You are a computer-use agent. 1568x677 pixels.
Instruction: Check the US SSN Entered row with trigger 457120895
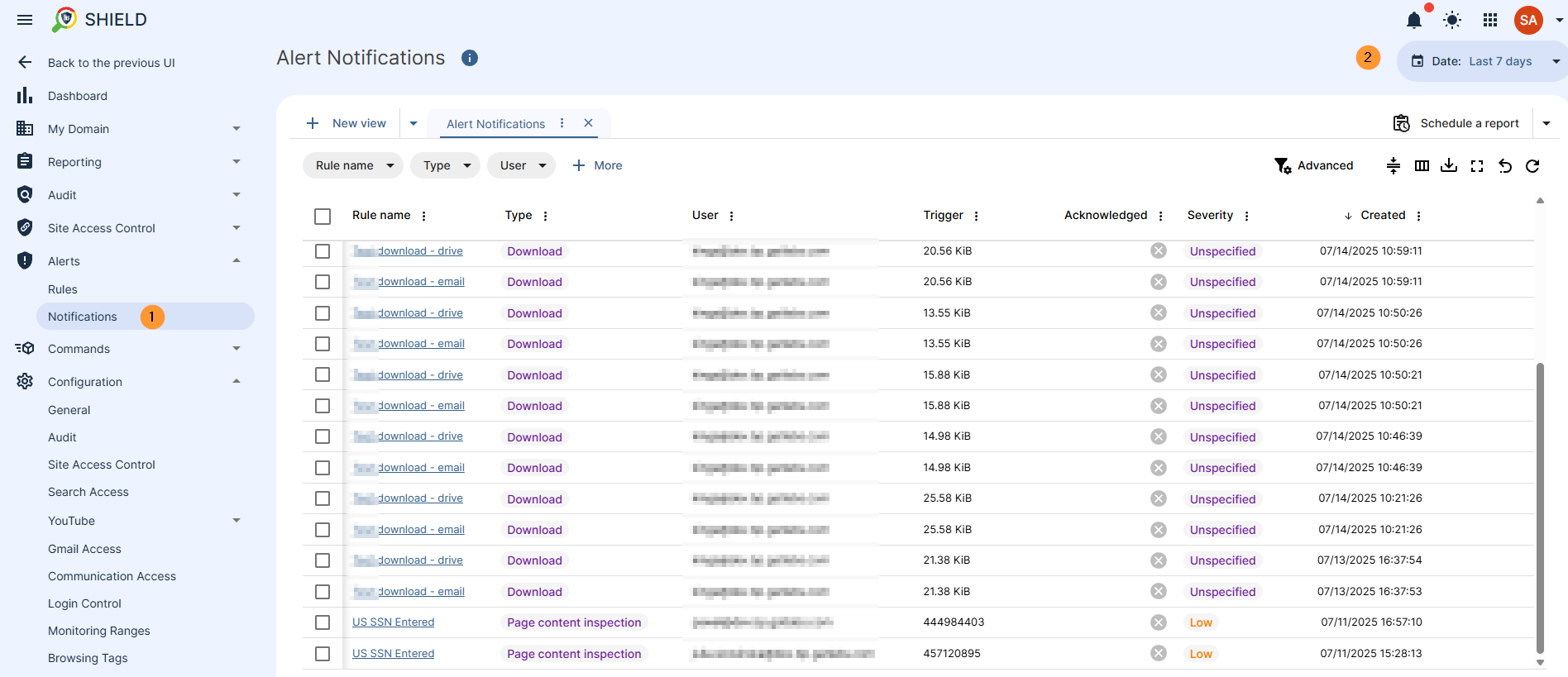click(x=323, y=654)
